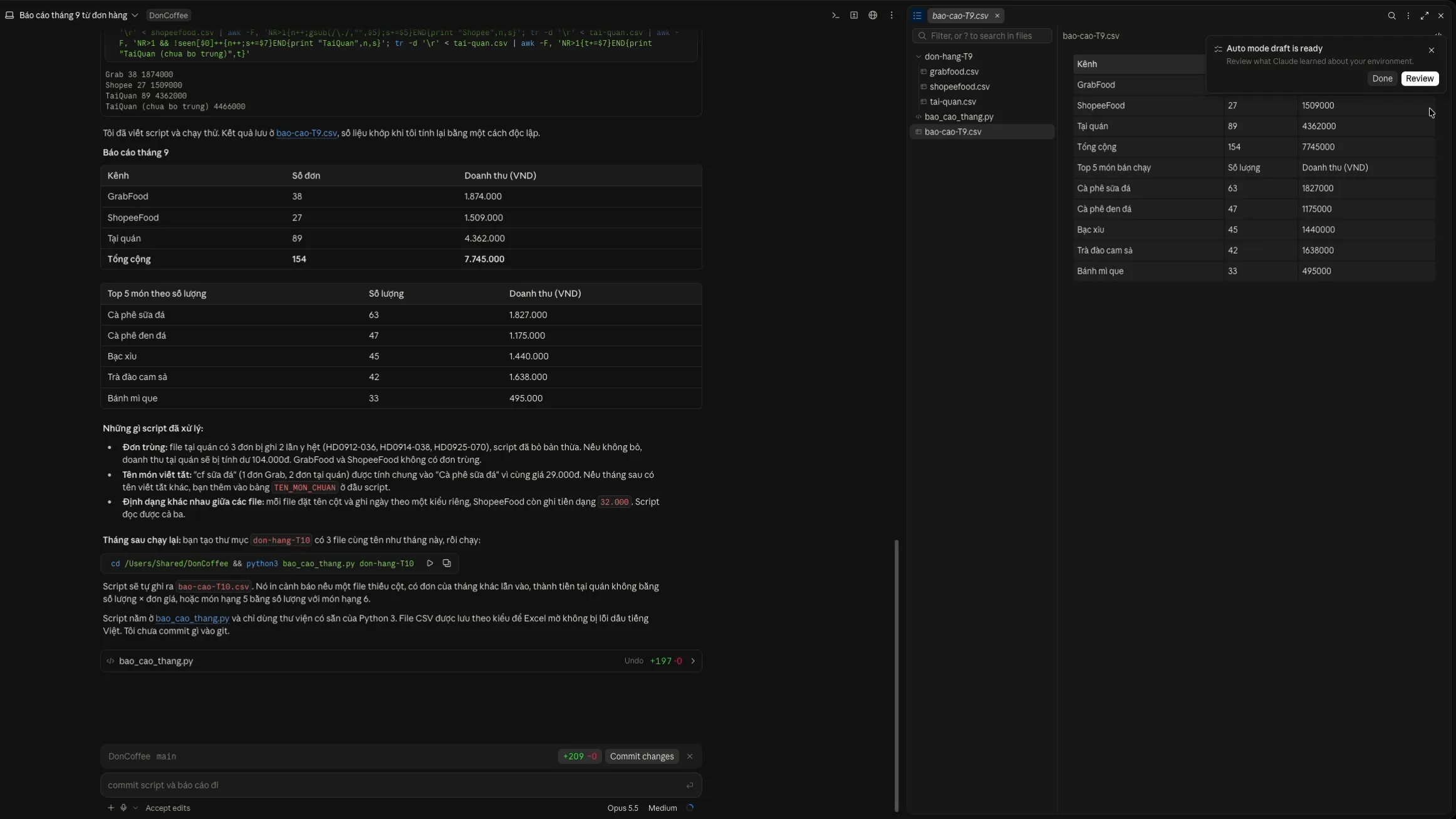Open the +209 -0 diff summary
Image resolution: width=1456 pixels, height=819 pixels.
tap(580, 756)
